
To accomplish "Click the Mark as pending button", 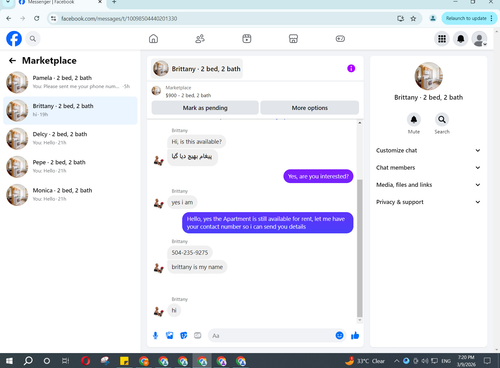I will 205,108.
